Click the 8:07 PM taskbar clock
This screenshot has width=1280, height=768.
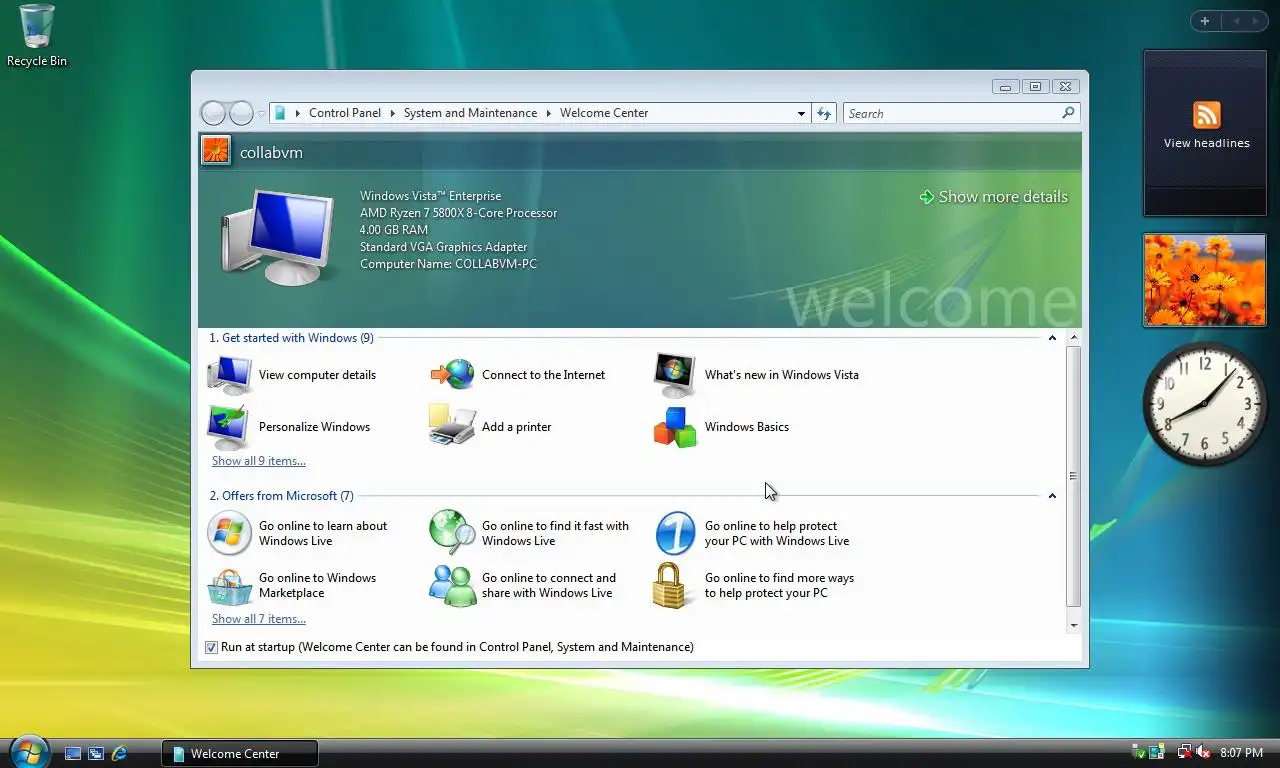[1241, 752]
